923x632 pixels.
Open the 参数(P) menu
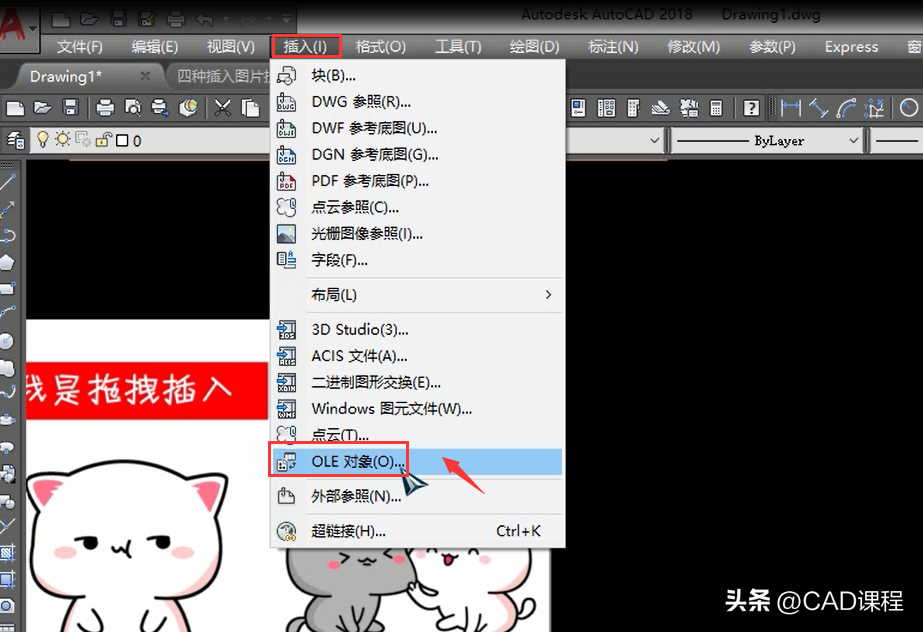pyautogui.click(x=772, y=46)
